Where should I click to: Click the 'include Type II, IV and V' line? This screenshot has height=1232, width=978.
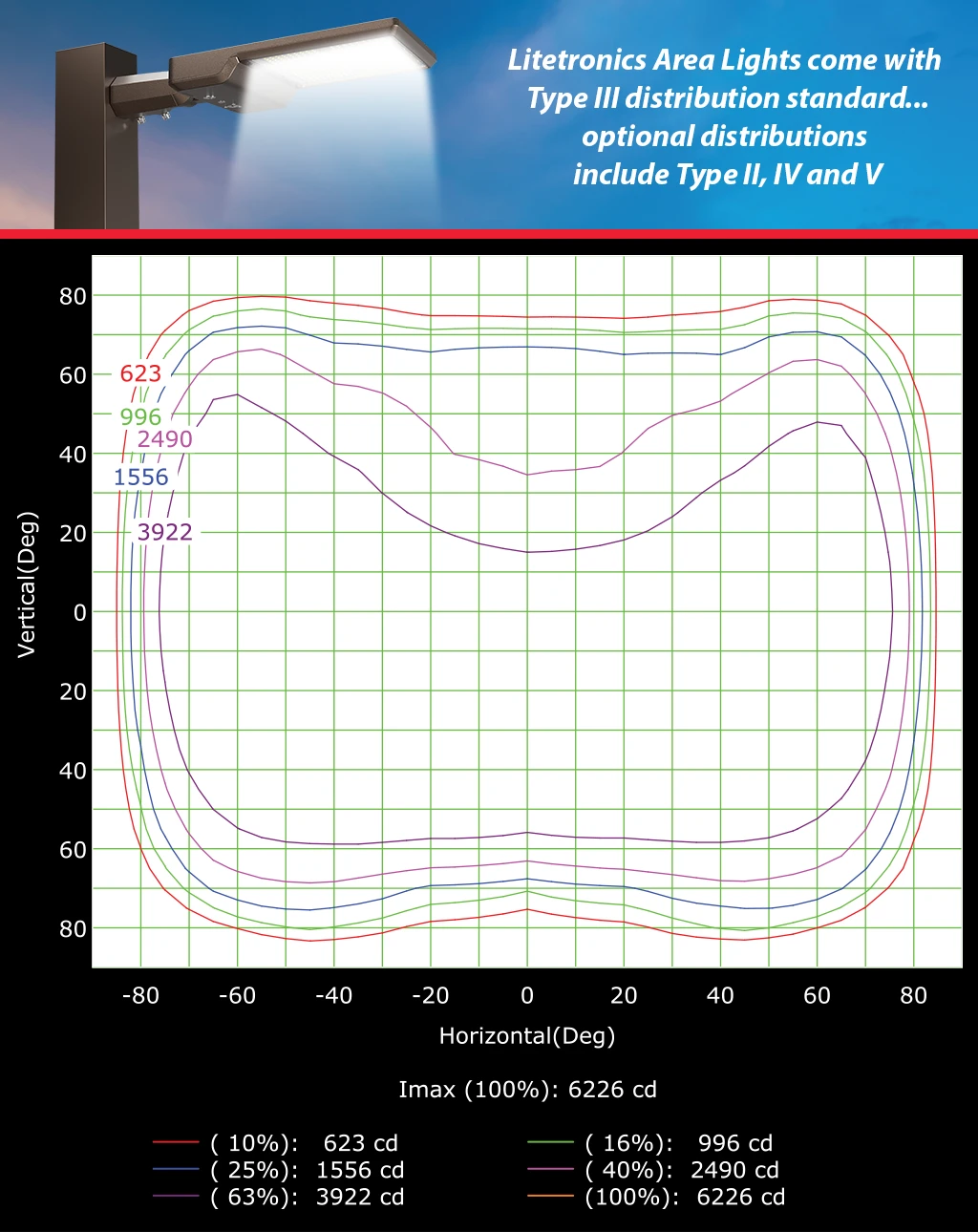[x=727, y=175]
